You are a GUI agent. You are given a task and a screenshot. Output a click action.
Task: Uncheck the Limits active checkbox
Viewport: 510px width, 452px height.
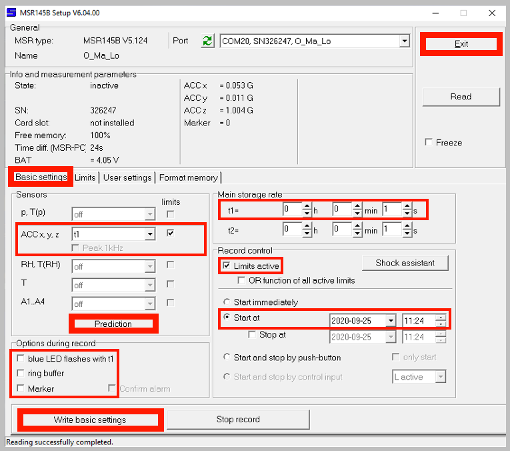tap(226, 265)
